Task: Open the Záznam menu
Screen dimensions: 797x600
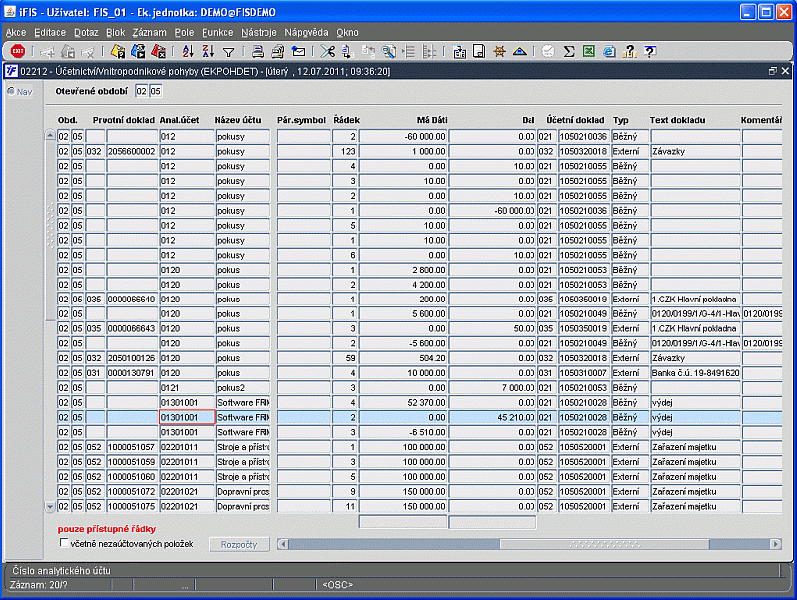Action: 149,33
